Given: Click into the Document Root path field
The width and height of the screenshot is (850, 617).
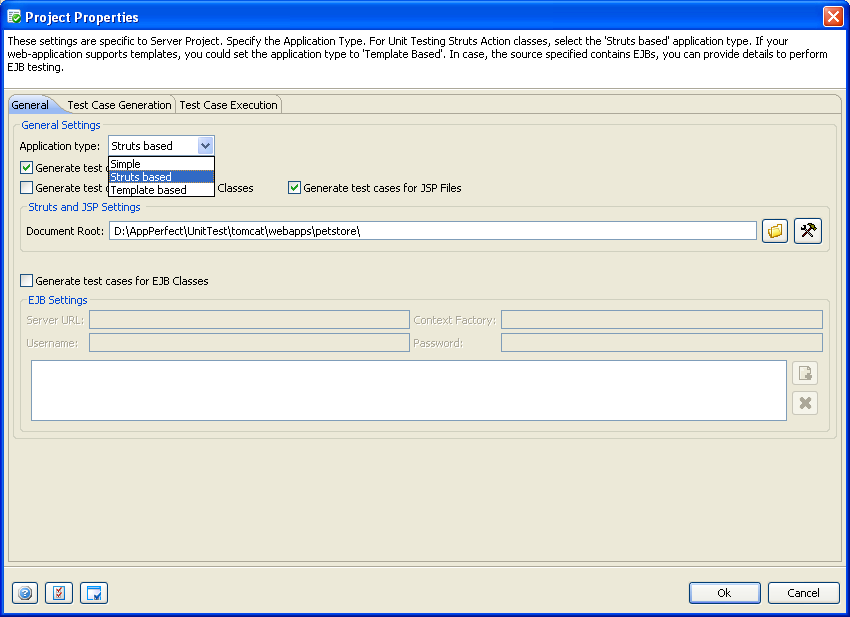Looking at the screenshot, I should [x=433, y=231].
